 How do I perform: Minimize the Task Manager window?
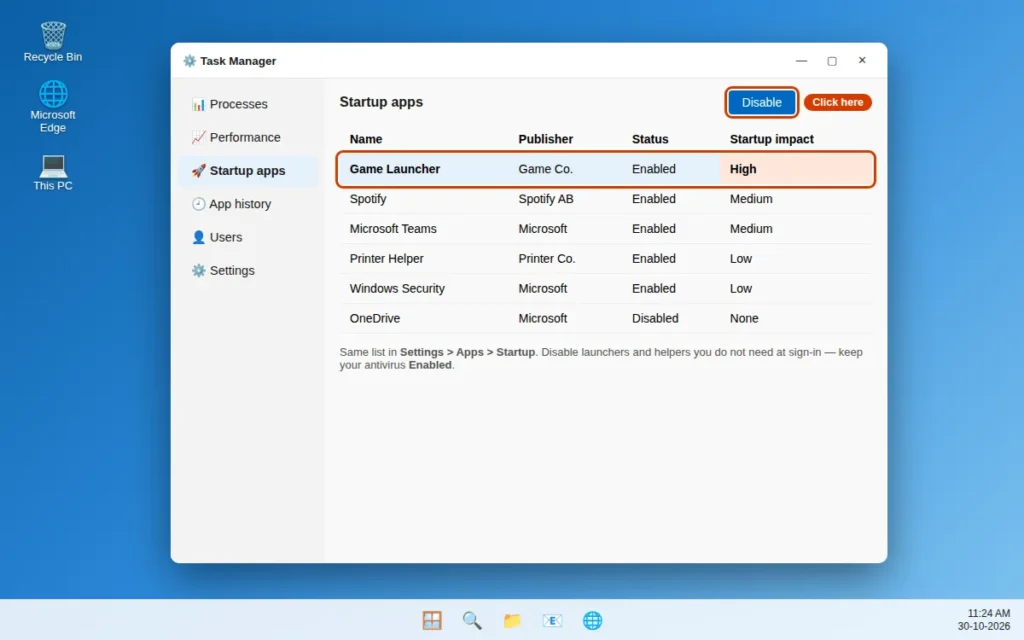(x=801, y=61)
